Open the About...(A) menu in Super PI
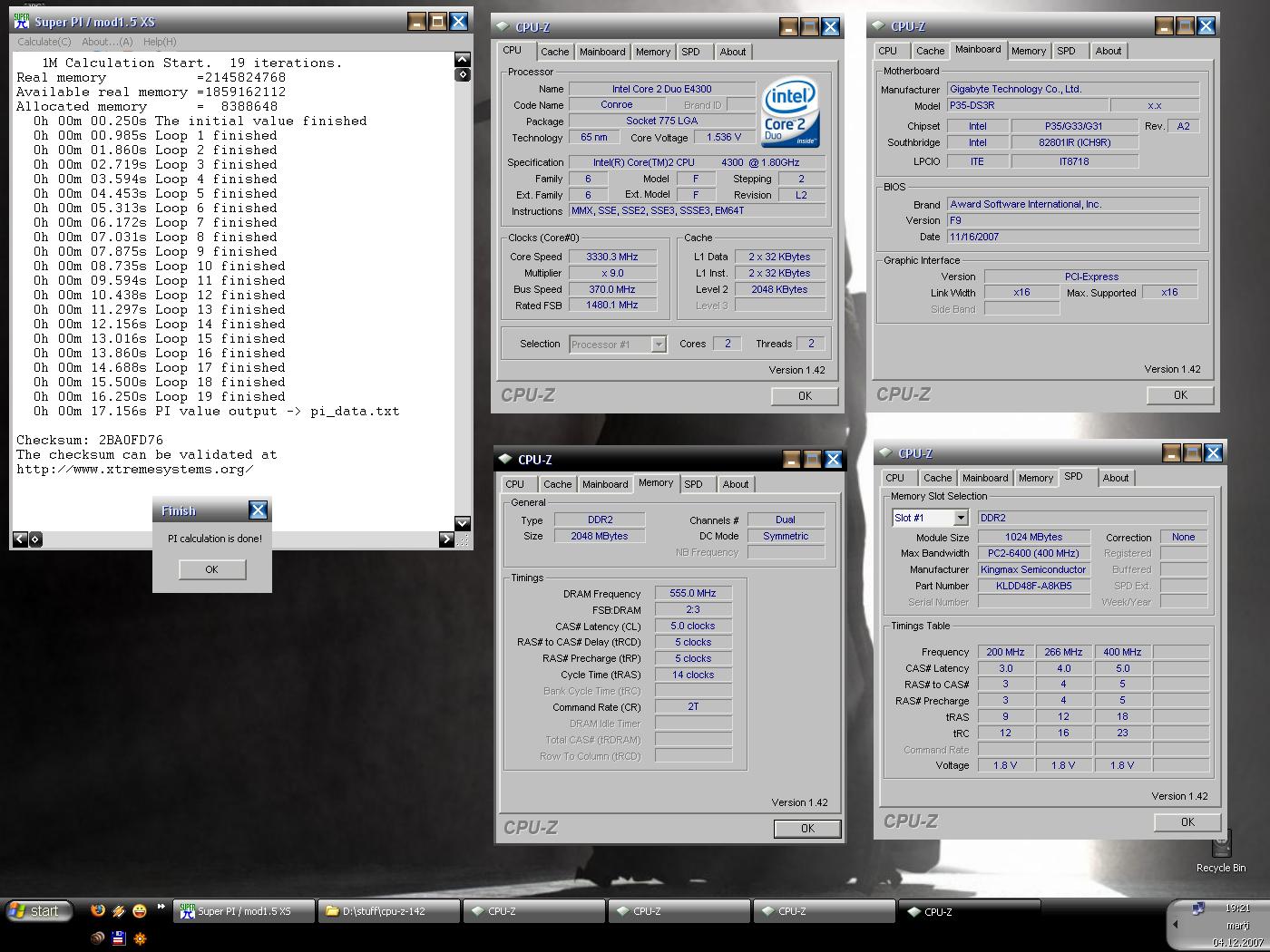 pyautogui.click(x=107, y=42)
